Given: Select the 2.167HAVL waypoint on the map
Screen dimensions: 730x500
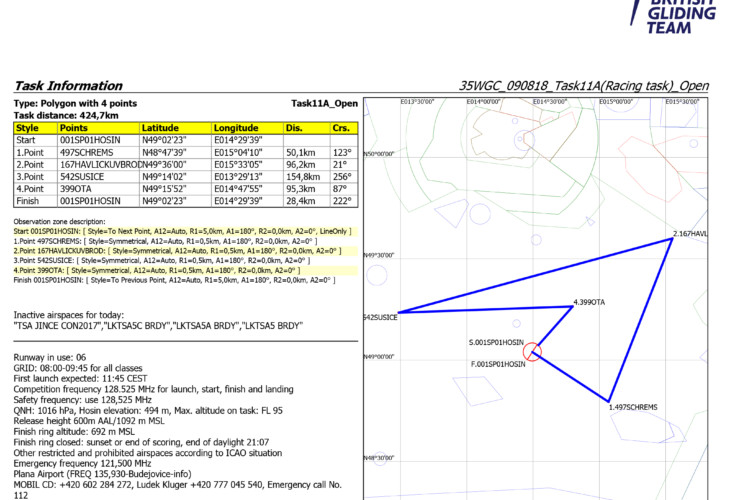Looking at the screenshot, I should pos(690,233).
